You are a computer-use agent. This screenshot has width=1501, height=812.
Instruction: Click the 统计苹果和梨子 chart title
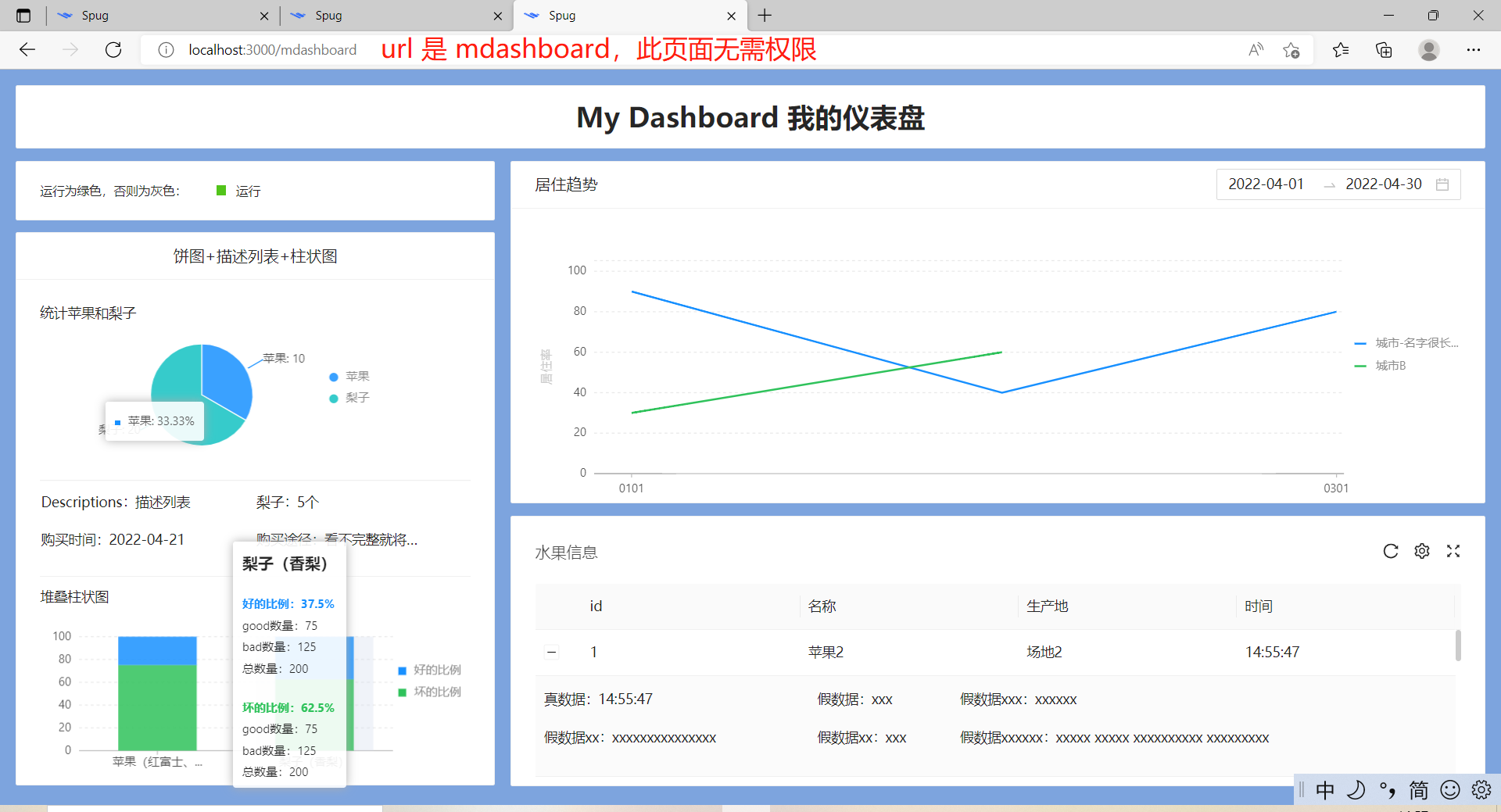[x=88, y=313]
